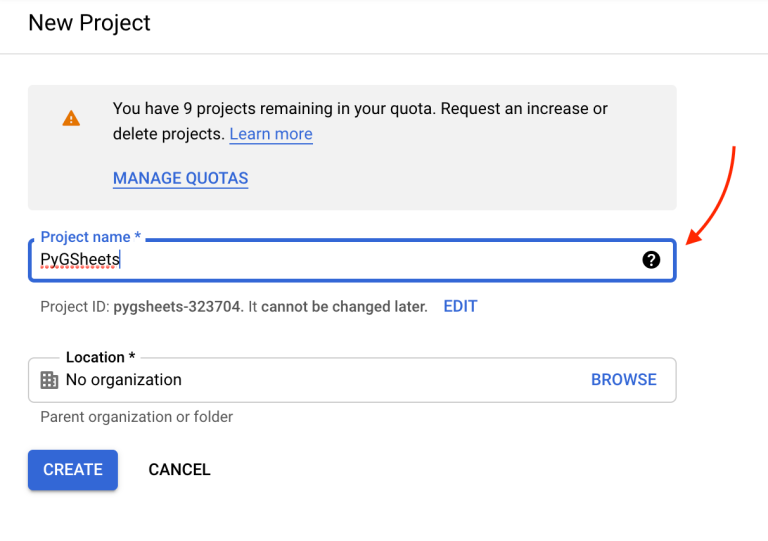The width and height of the screenshot is (768, 541).
Task: Open the MANAGE QUOTAS link
Action: (x=180, y=178)
